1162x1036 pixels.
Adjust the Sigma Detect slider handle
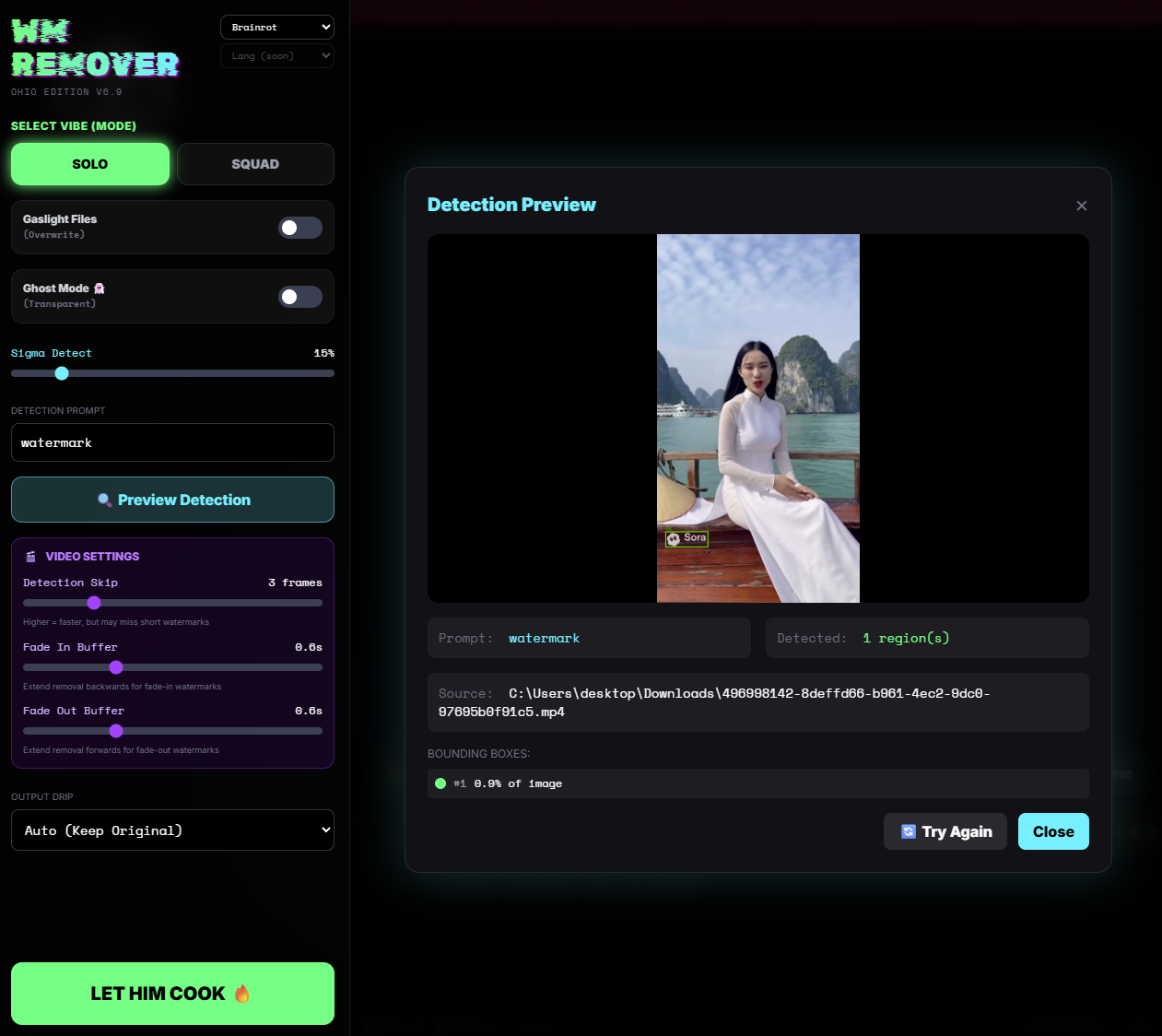62,373
